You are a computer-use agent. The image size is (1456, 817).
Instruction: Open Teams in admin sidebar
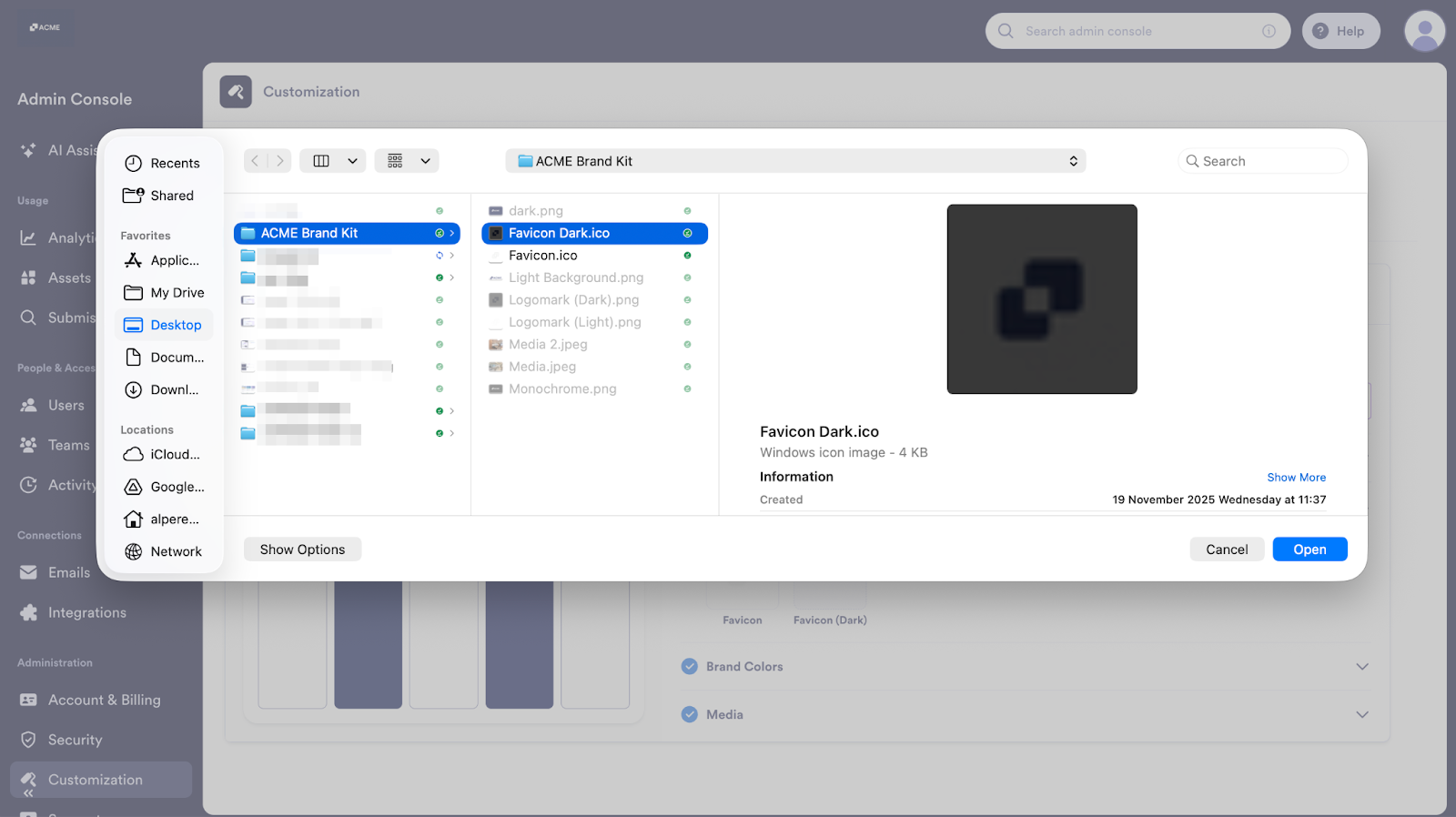(x=55, y=446)
